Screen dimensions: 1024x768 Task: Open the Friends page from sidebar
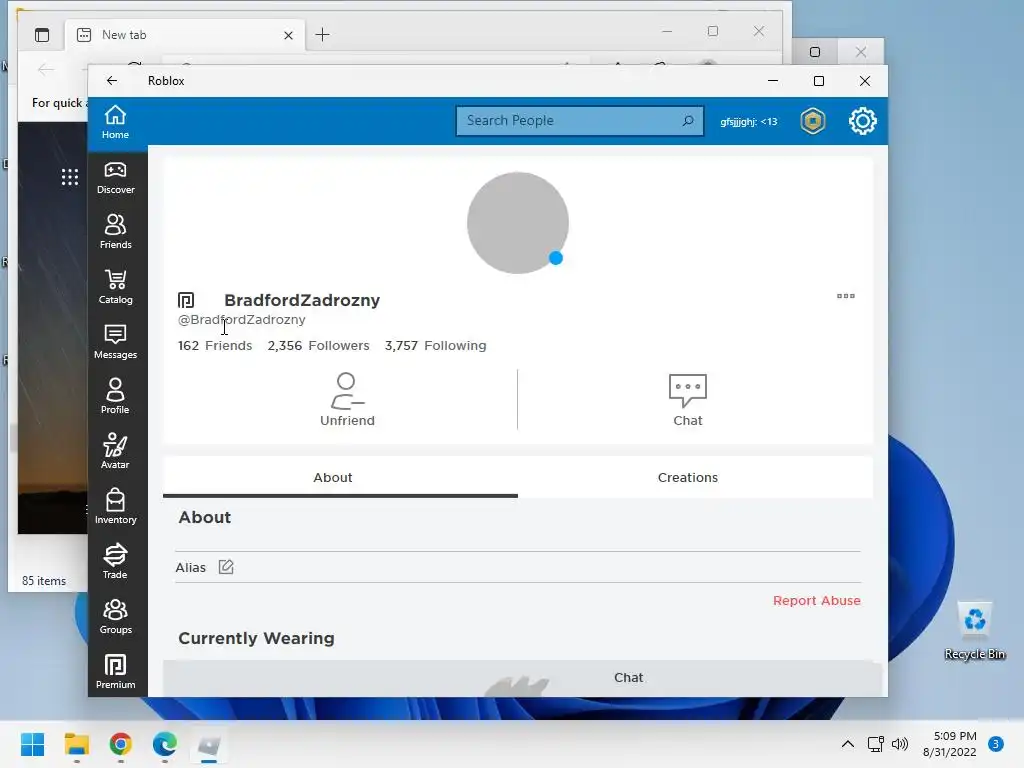(115, 232)
